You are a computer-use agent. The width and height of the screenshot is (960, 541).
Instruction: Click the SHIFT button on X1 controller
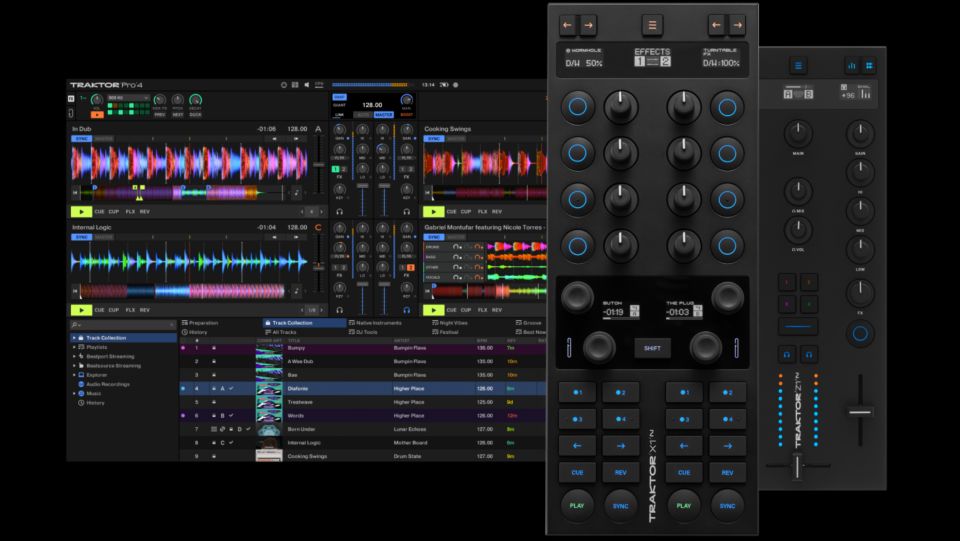[x=652, y=348]
